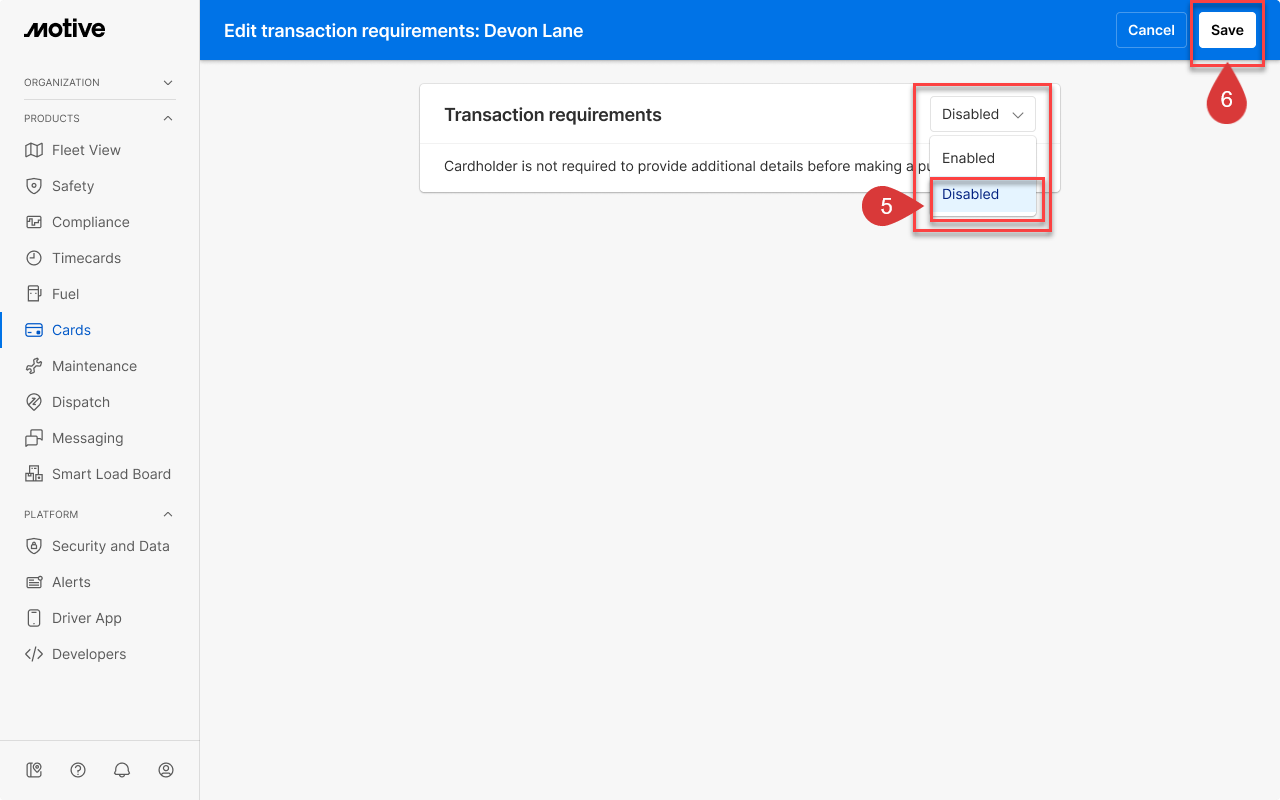Navigate to Dispatch
This screenshot has width=1280, height=800.
[x=81, y=402]
